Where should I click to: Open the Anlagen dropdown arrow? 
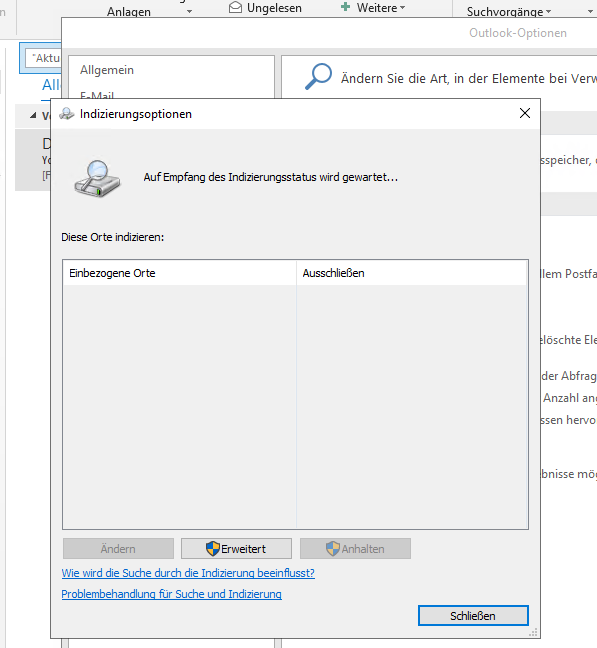[x=189, y=12]
